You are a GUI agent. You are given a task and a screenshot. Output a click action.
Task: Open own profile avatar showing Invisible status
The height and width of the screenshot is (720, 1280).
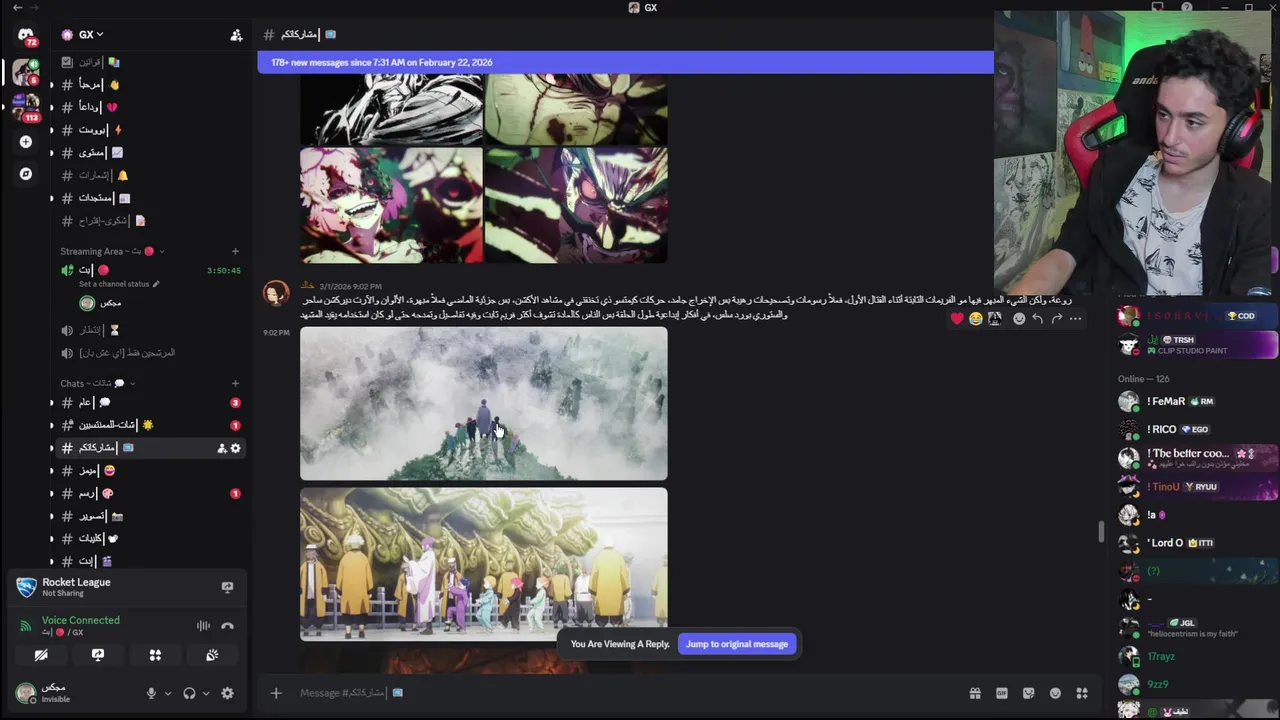(26, 692)
